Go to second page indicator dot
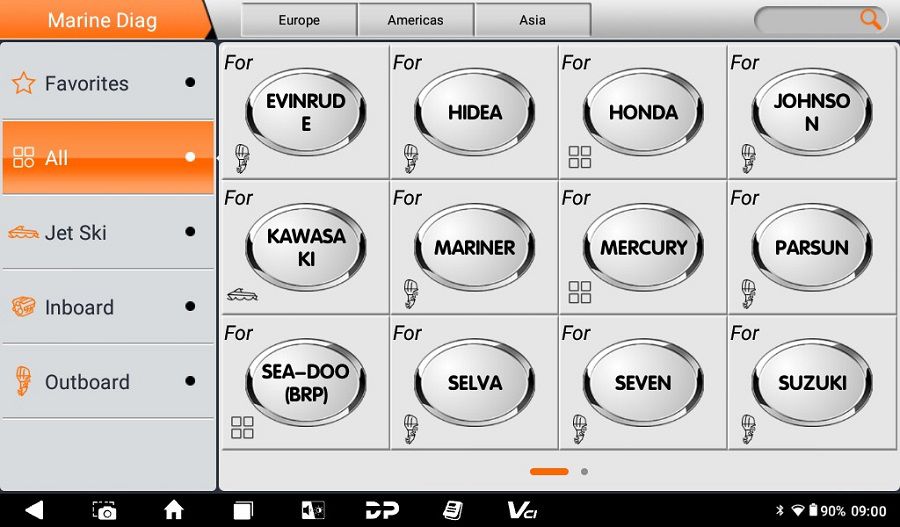This screenshot has width=900, height=527. [x=584, y=471]
